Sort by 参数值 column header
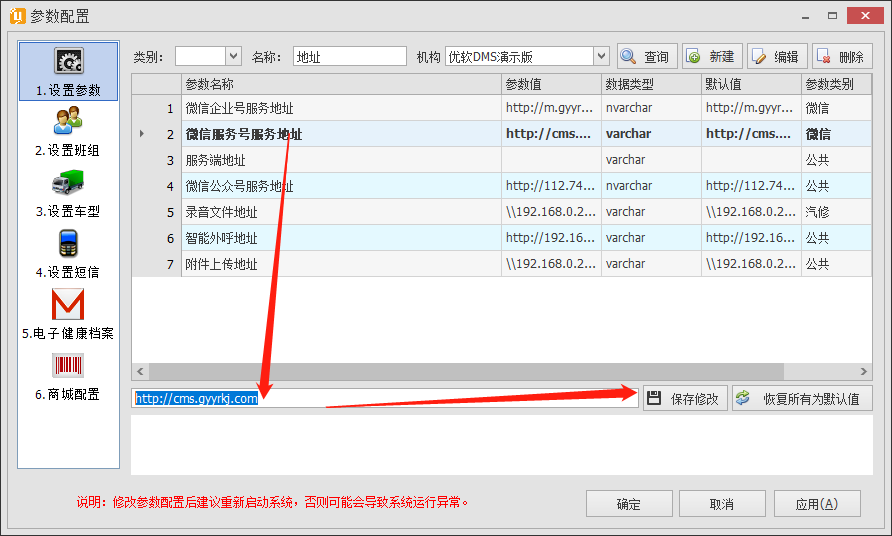The height and width of the screenshot is (536, 892). 551,84
